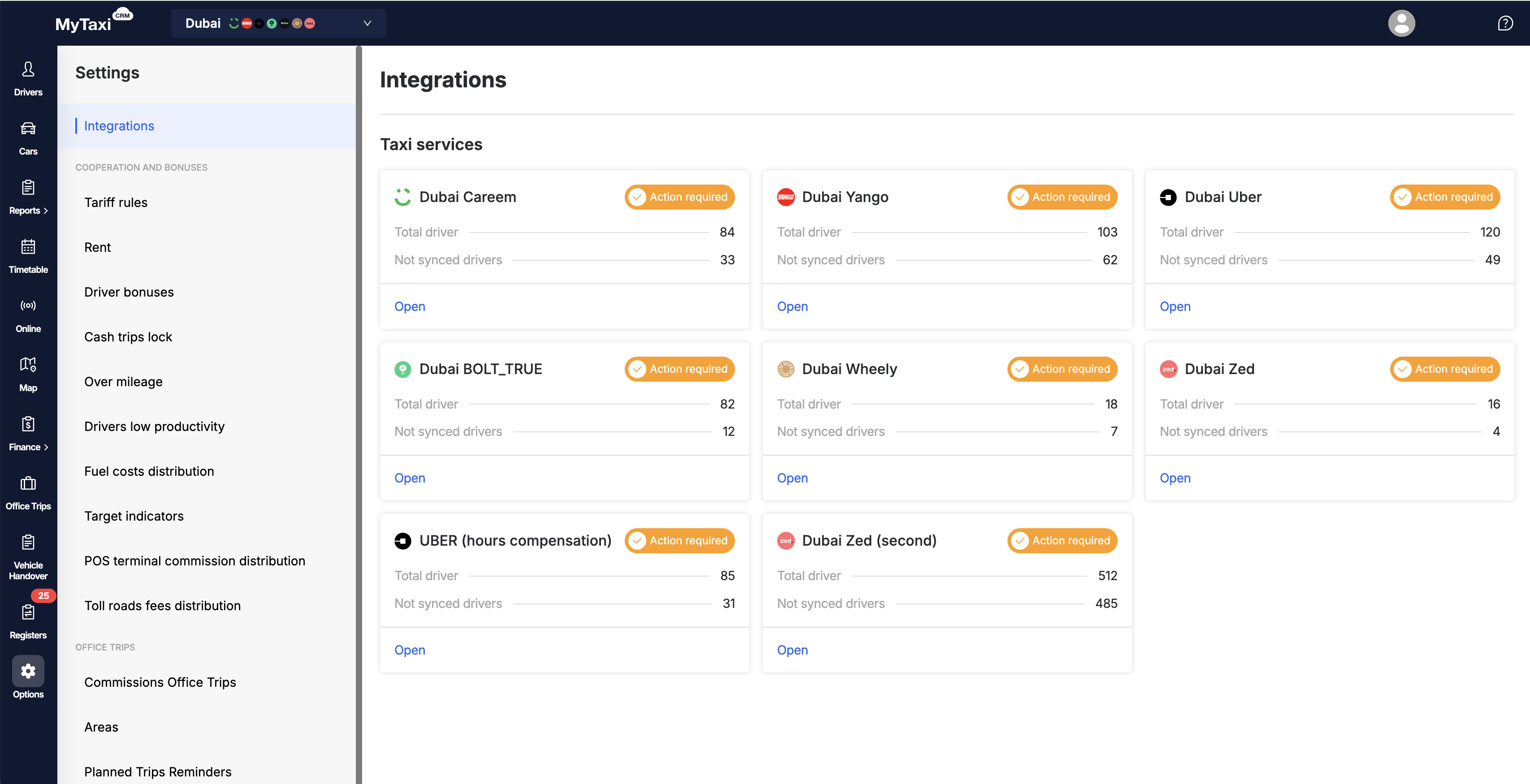Viewport: 1530px width, 784px height.
Task: Click the Dubai Careem logo icon
Action: coord(403,197)
